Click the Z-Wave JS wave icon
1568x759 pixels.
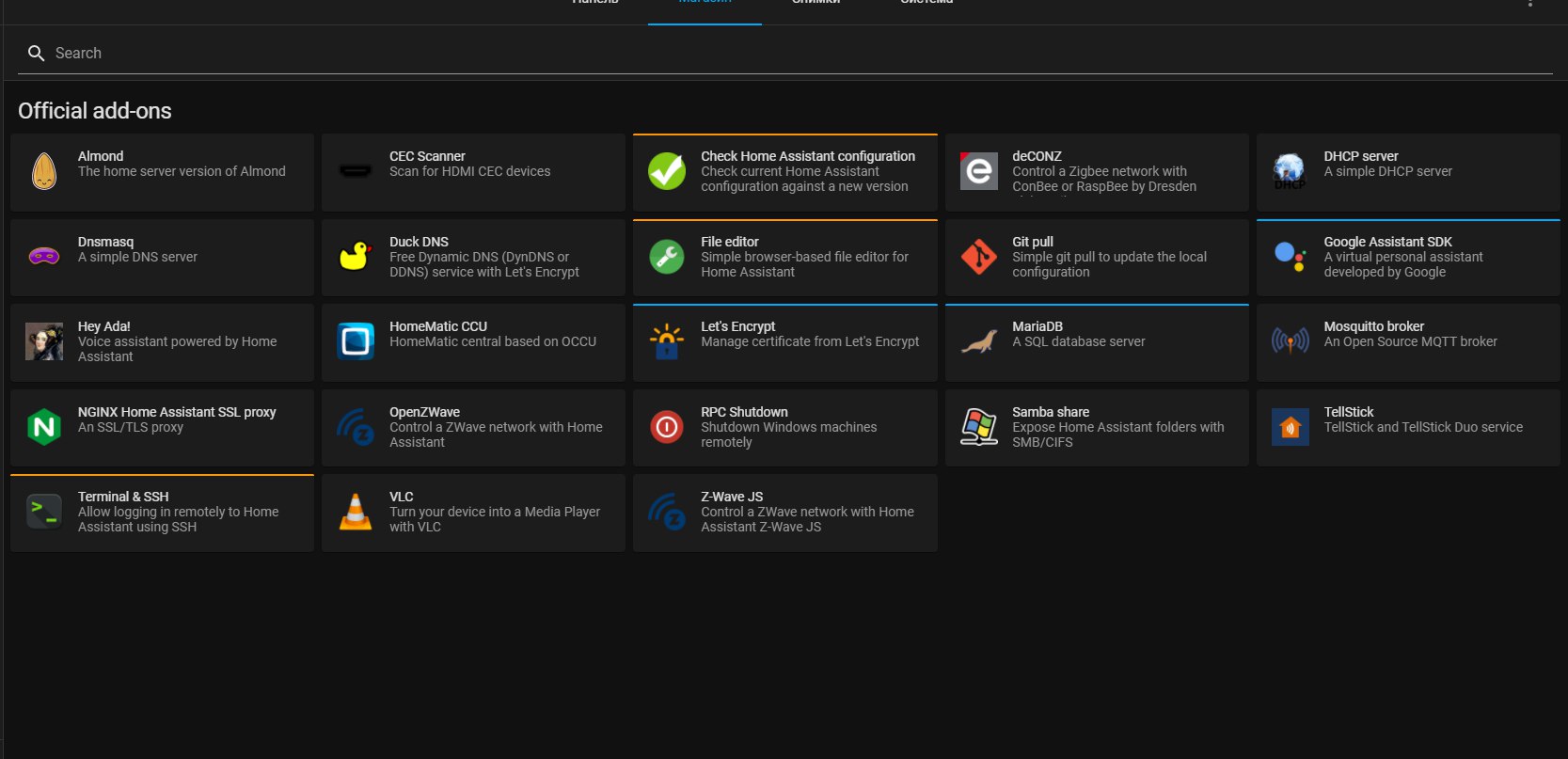pyautogui.click(x=667, y=512)
